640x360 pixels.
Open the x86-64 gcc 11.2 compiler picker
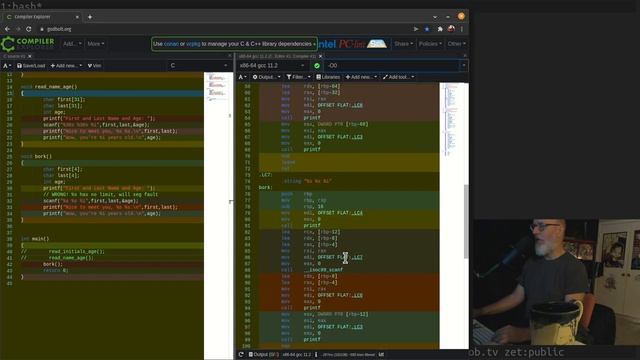tap(272, 65)
